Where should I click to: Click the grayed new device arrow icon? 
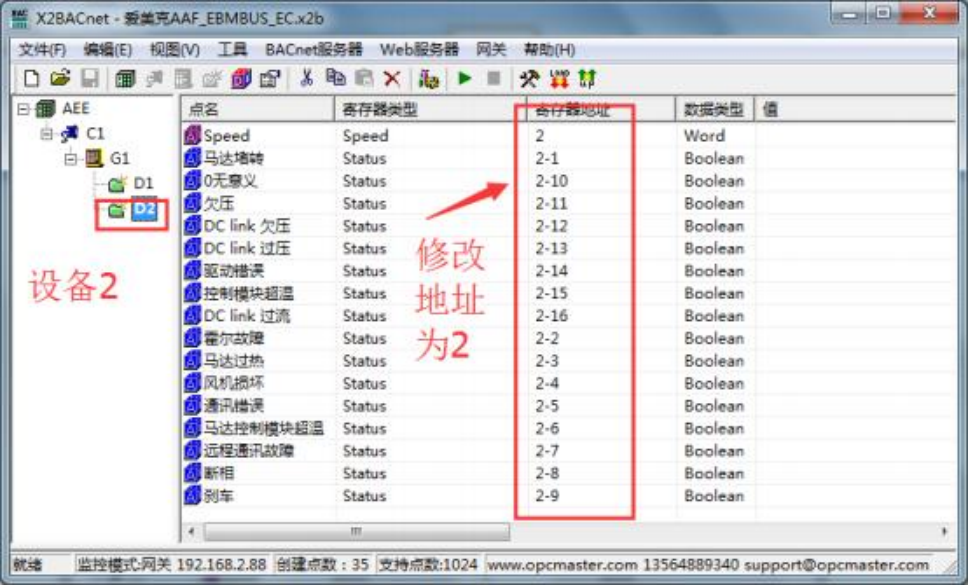154,79
